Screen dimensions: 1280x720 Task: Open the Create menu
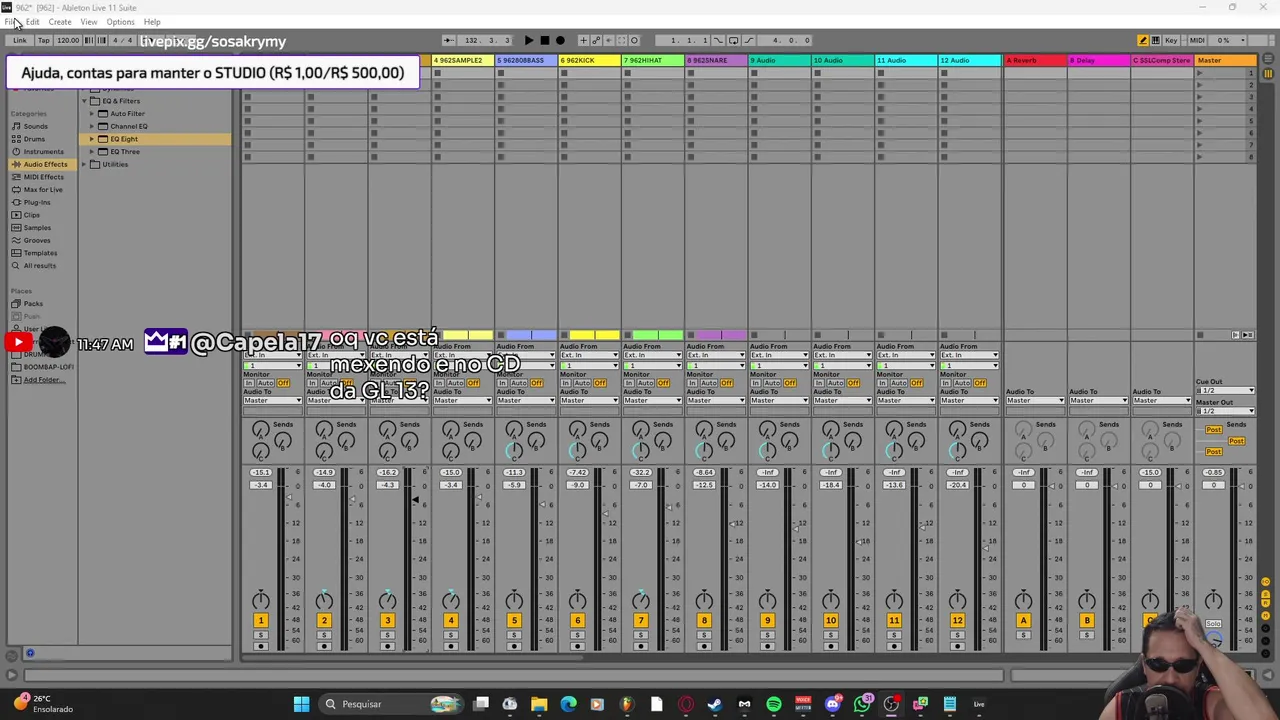(60, 22)
